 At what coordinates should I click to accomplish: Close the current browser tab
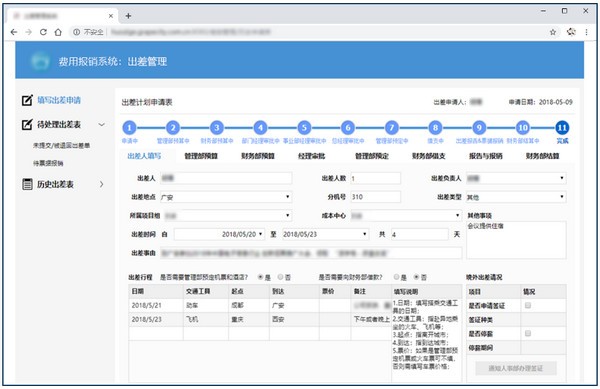tap(111, 16)
